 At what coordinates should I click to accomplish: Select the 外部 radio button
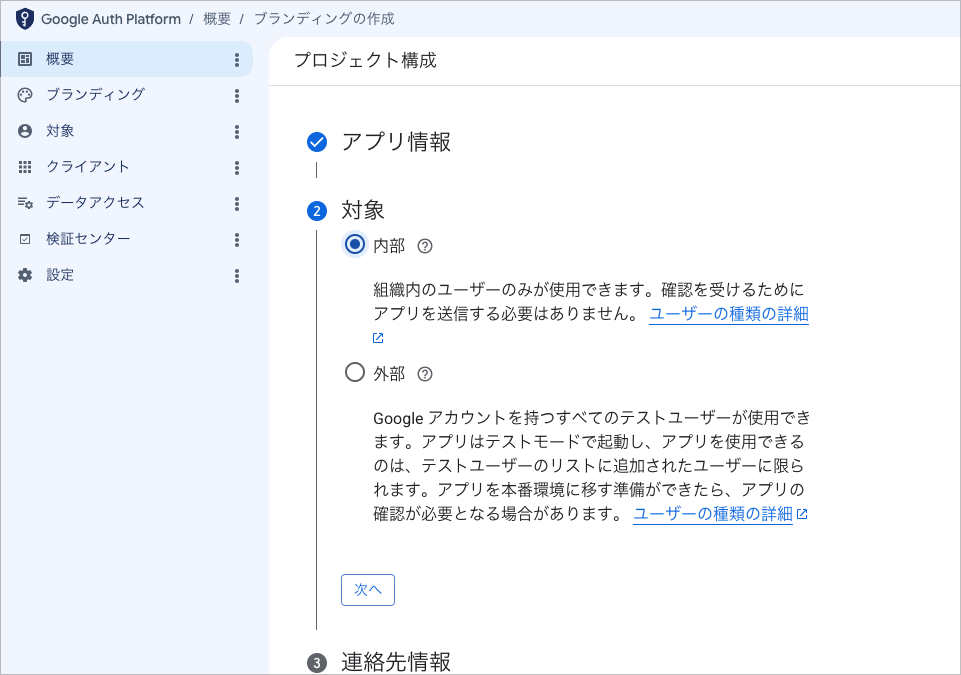point(354,372)
